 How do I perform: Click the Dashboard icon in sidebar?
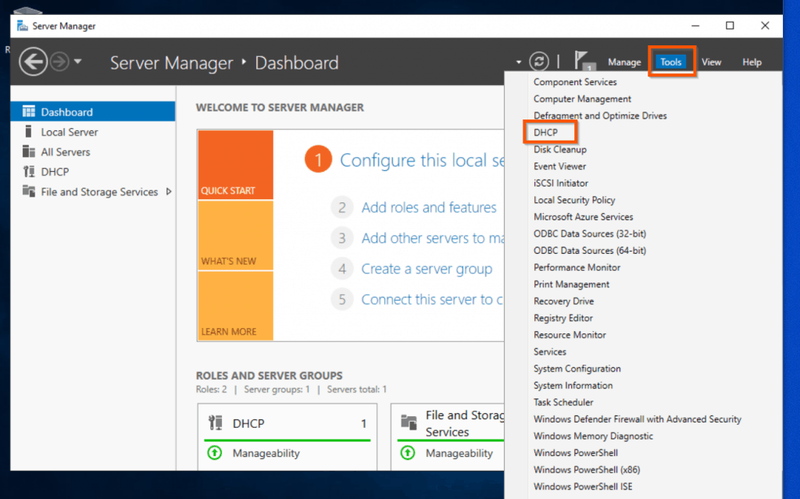29,111
